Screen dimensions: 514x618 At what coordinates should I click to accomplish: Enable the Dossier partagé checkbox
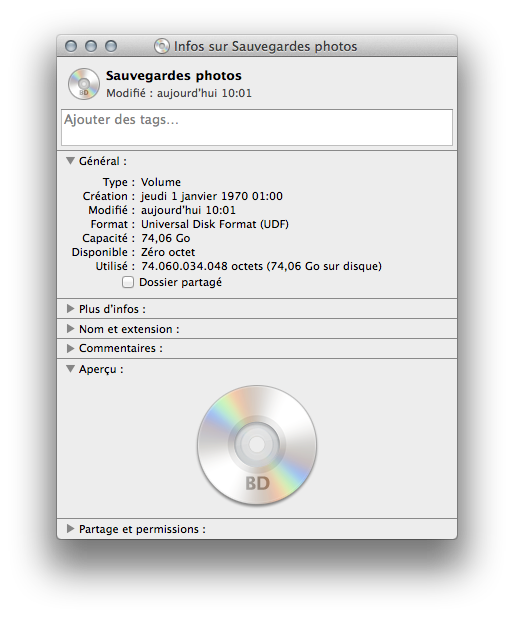pos(128,282)
